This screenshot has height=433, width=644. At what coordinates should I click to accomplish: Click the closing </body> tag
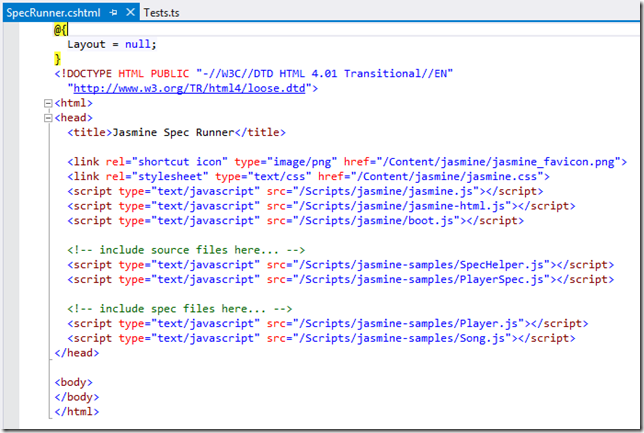click(77, 397)
